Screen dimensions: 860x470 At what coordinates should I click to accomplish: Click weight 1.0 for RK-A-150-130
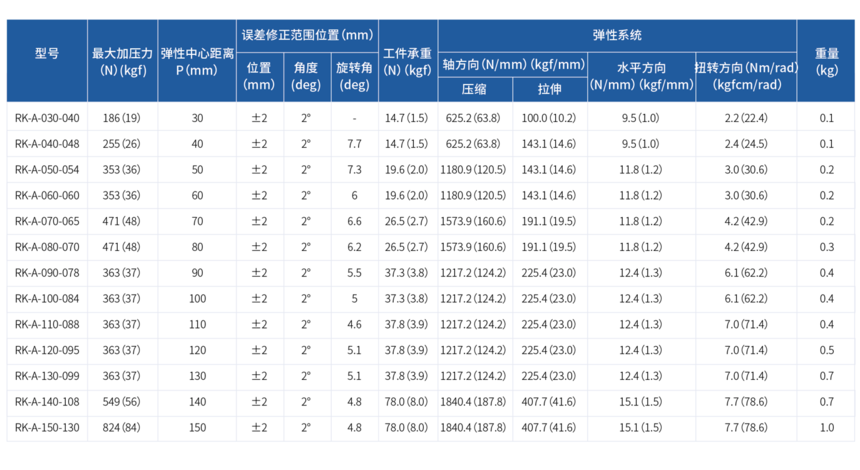click(827, 427)
